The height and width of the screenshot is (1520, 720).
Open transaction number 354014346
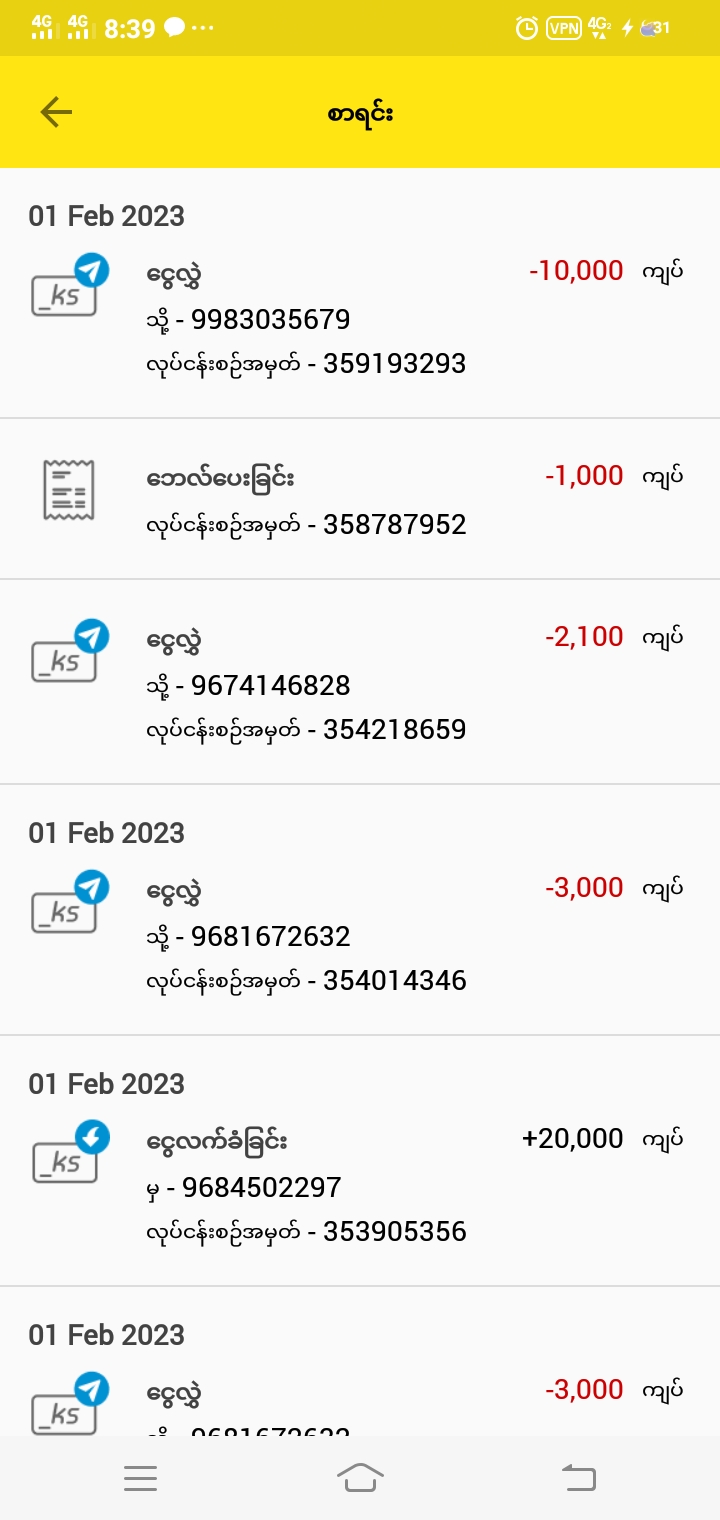pos(394,981)
